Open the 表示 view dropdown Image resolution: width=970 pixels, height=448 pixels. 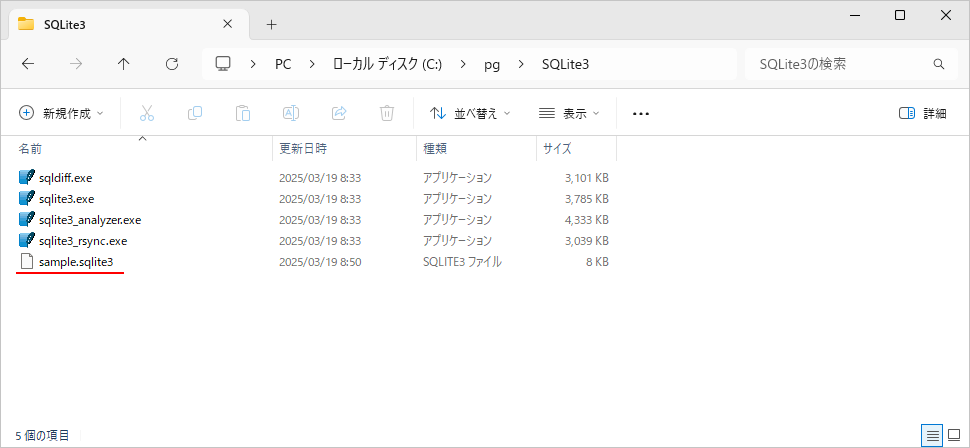pos(569,113)
